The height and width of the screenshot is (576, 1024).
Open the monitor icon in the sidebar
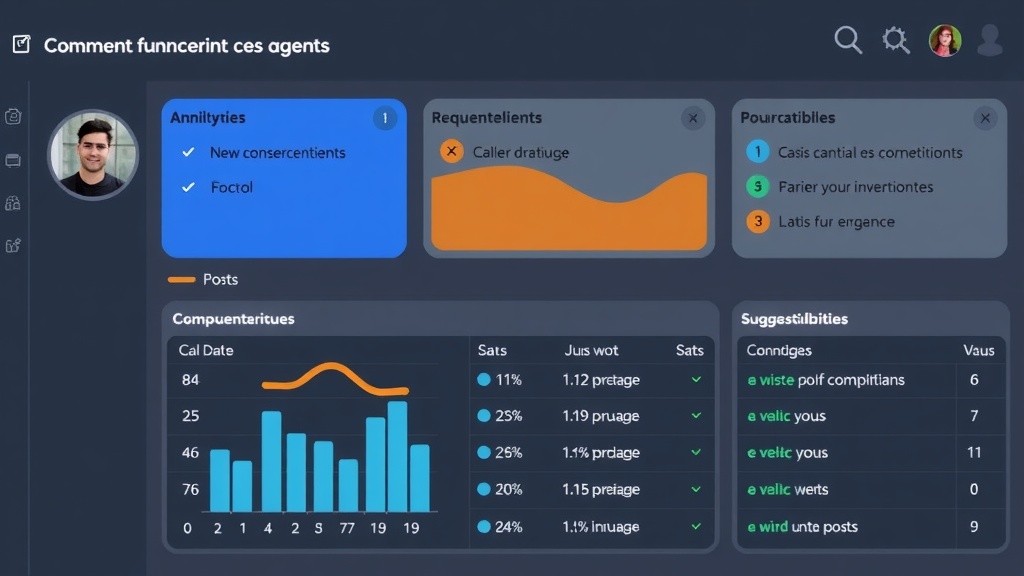[13, 158]
